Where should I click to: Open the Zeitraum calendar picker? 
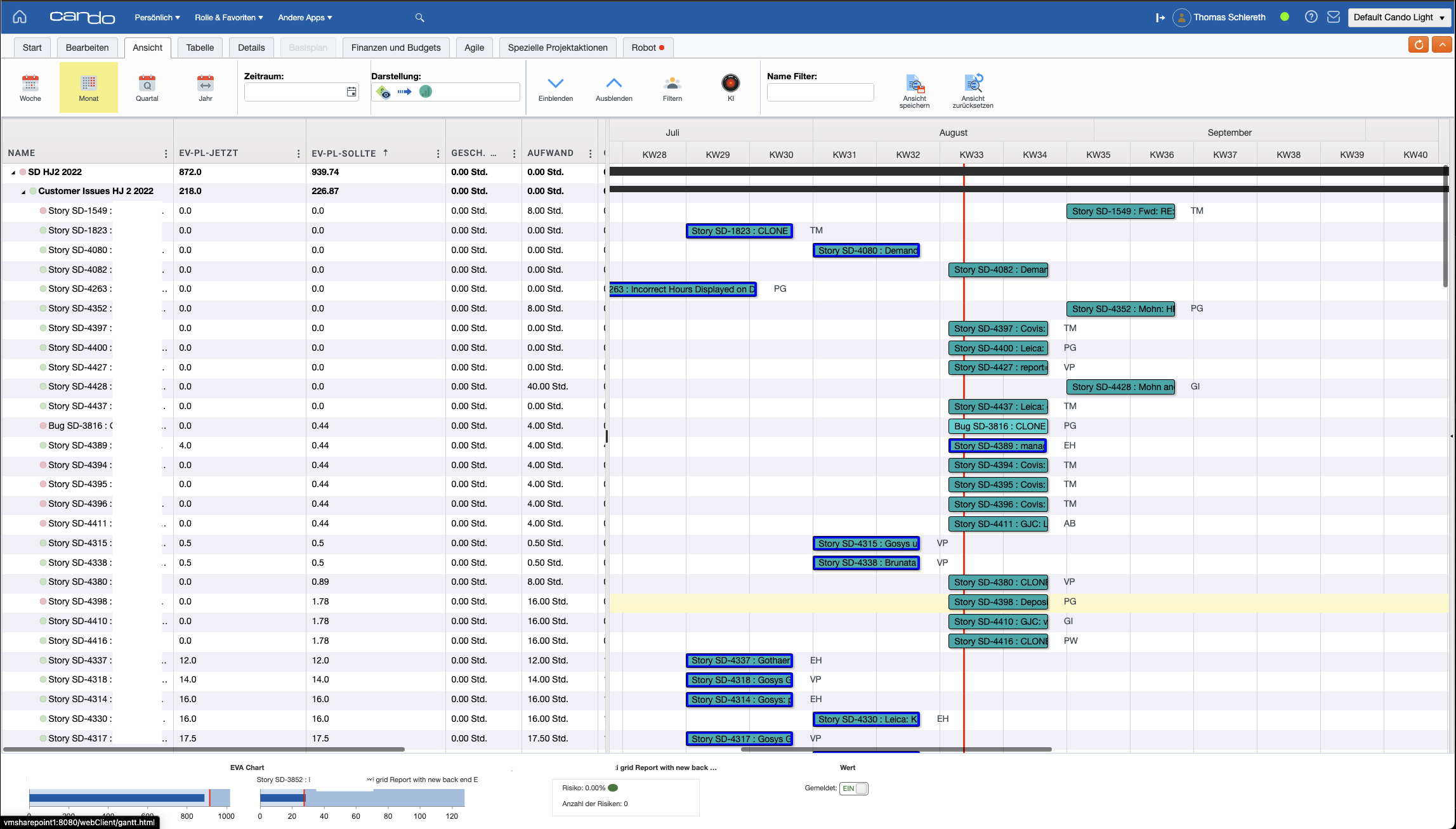351,92
